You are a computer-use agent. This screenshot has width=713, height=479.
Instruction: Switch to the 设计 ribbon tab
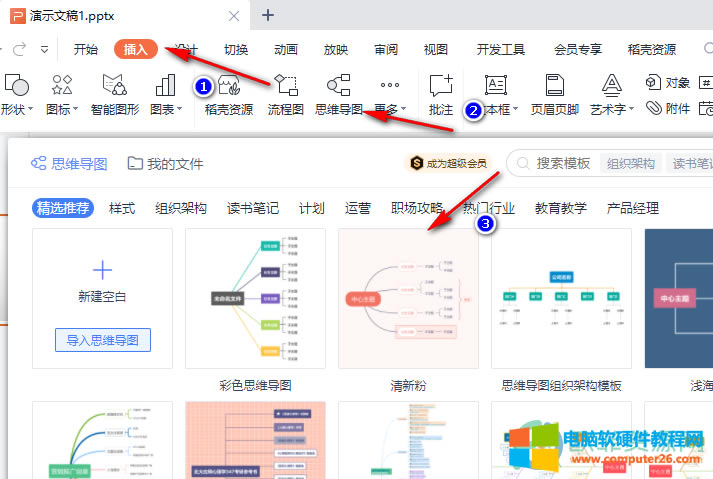pos(186,49)
